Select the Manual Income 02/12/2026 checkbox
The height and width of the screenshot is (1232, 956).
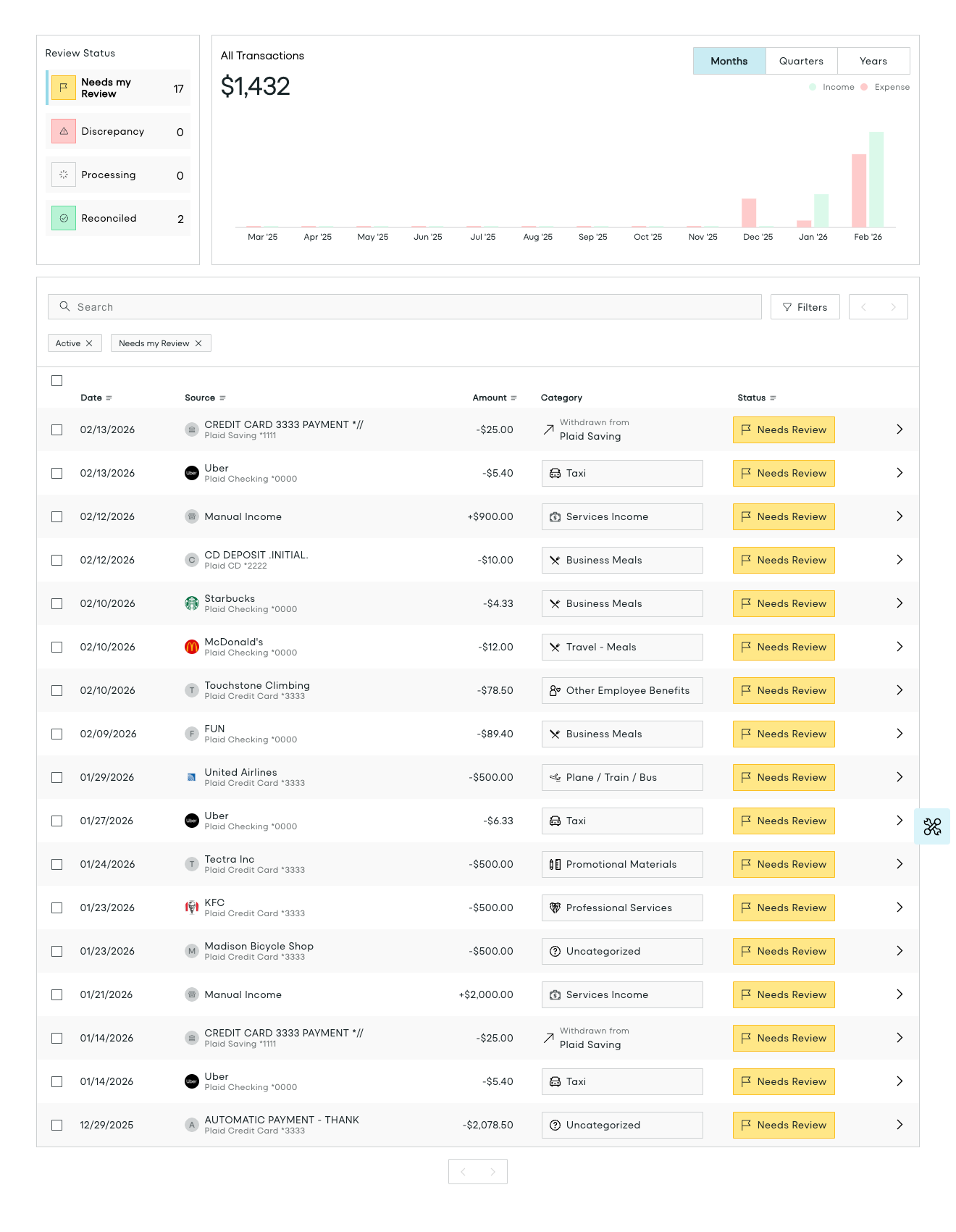click(57, 516)
